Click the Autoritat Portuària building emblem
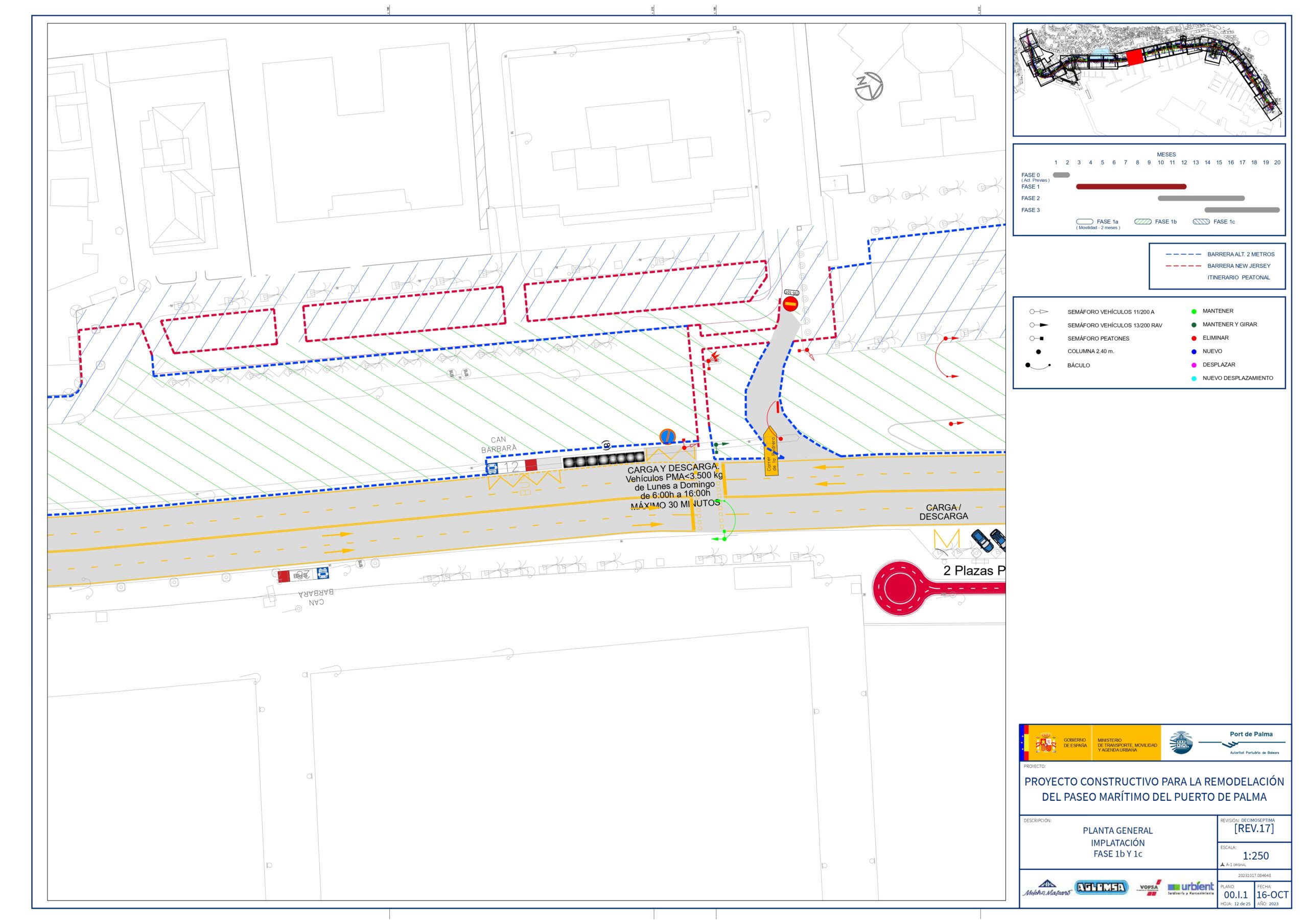1308x924 pixels. pos(1181,742)
